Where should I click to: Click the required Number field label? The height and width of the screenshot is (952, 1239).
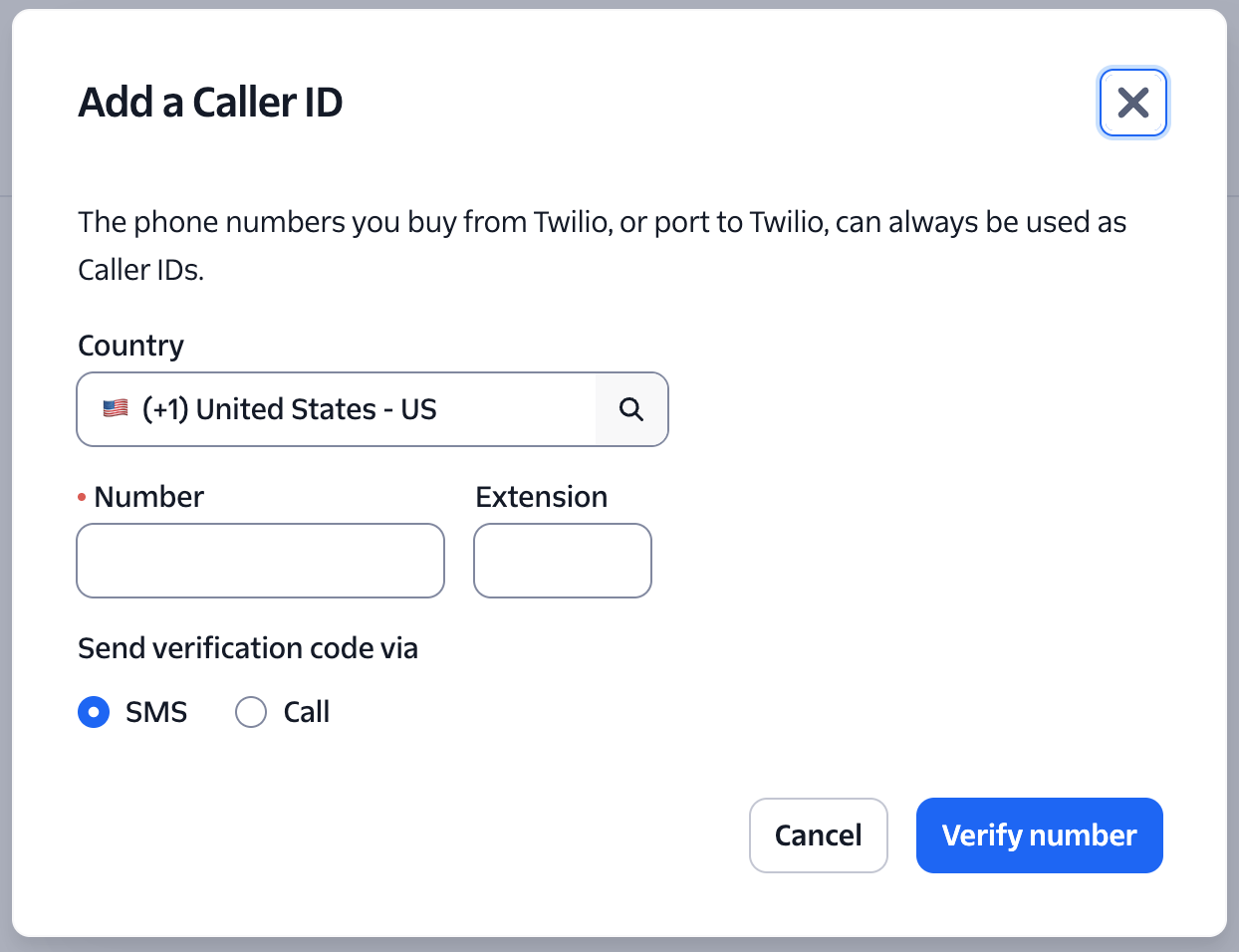pos(147,496)
